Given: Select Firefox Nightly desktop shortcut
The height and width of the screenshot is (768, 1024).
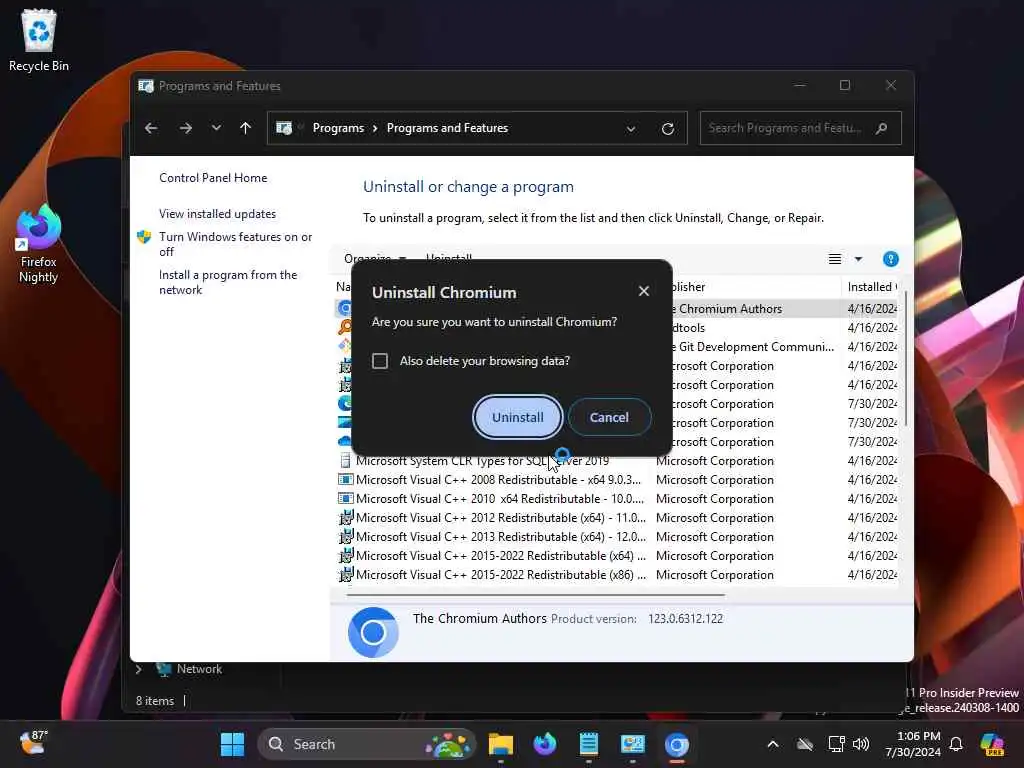Looking at the screenshot, I should [x=39, y=244].
